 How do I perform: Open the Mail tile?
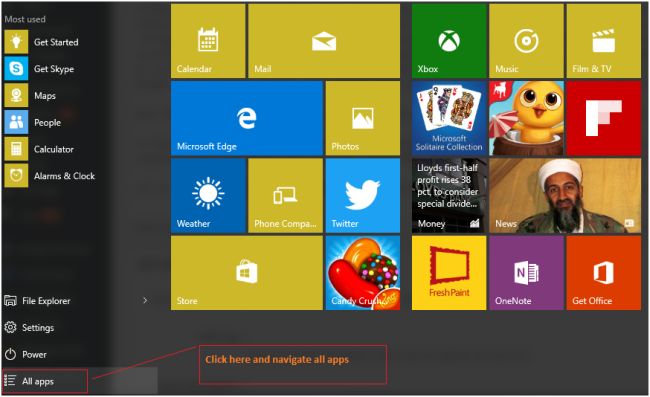[x=324, y=41]
